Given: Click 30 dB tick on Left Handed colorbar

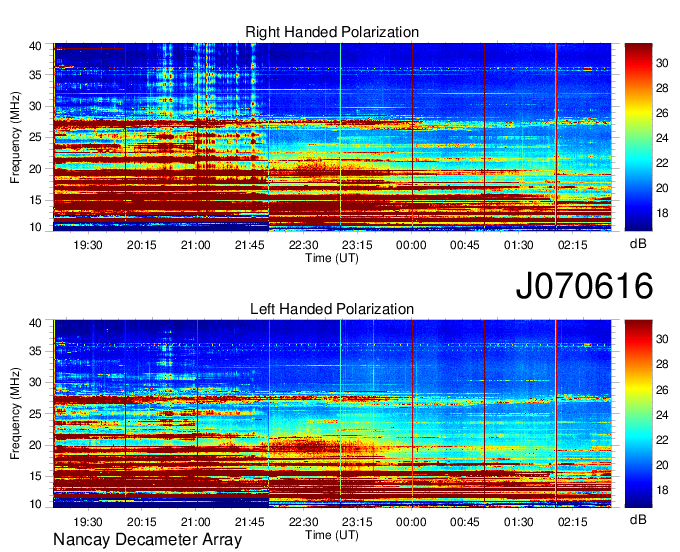Looking at the screenshot, I should pyautogui.click(x=662, y=339).
